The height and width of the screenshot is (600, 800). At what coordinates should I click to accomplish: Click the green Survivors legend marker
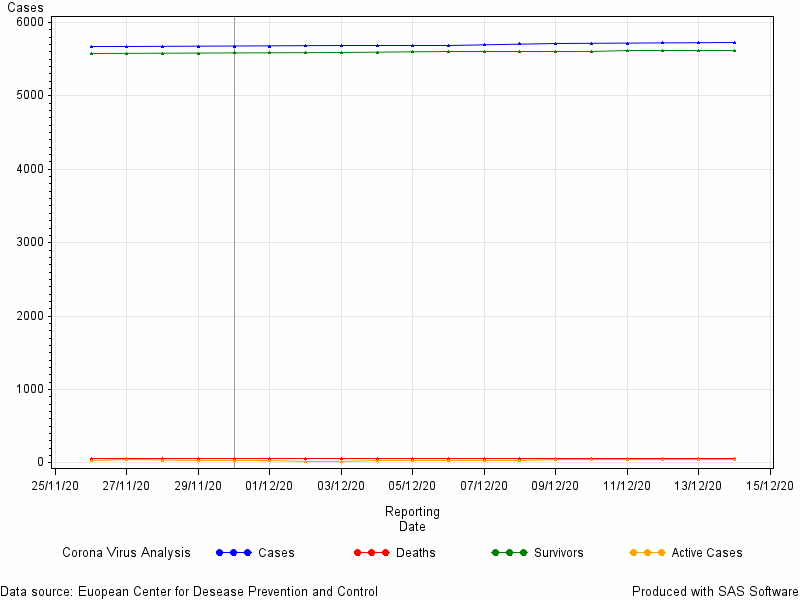click(509, 553)
